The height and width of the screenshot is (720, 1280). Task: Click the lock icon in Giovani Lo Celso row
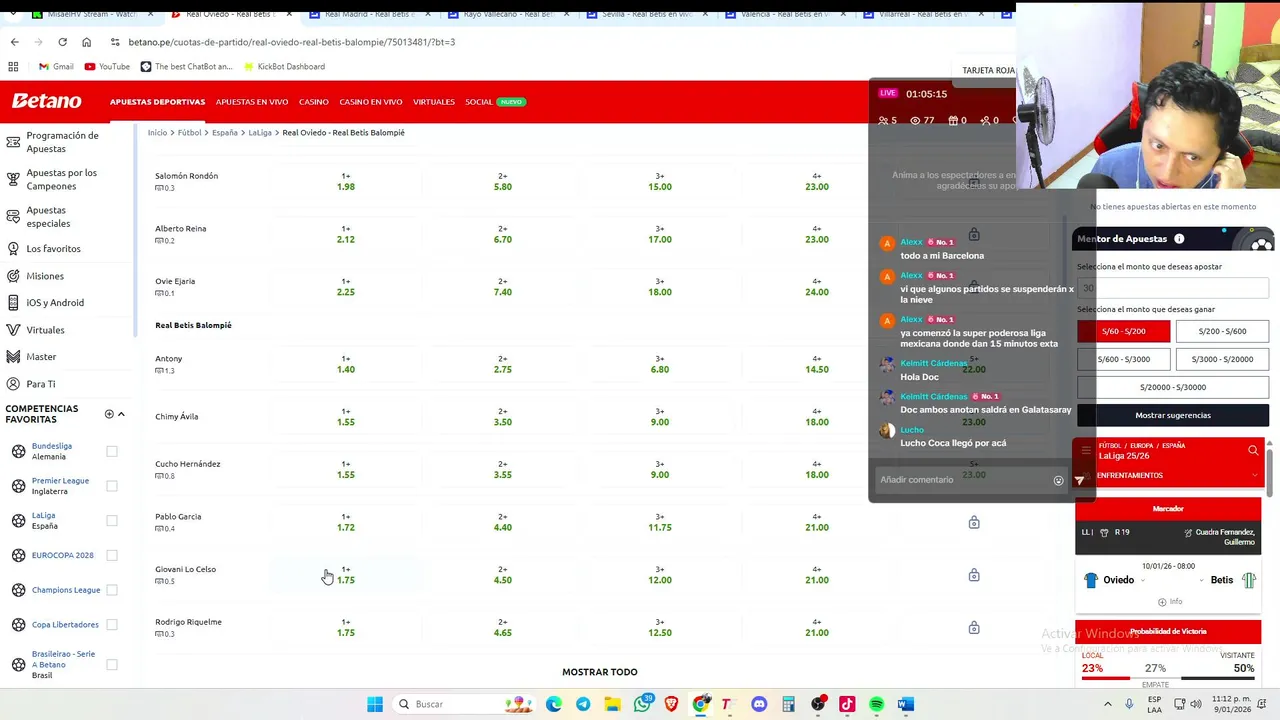[974, 575]
